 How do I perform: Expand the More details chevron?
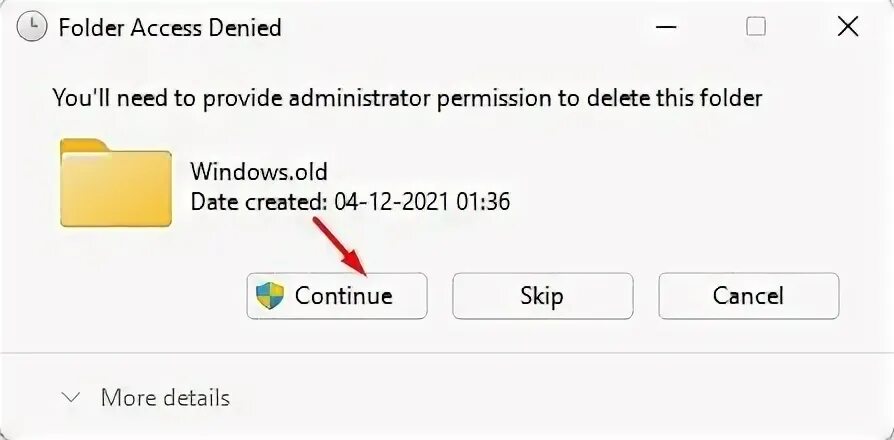click(x=71, y=398)
